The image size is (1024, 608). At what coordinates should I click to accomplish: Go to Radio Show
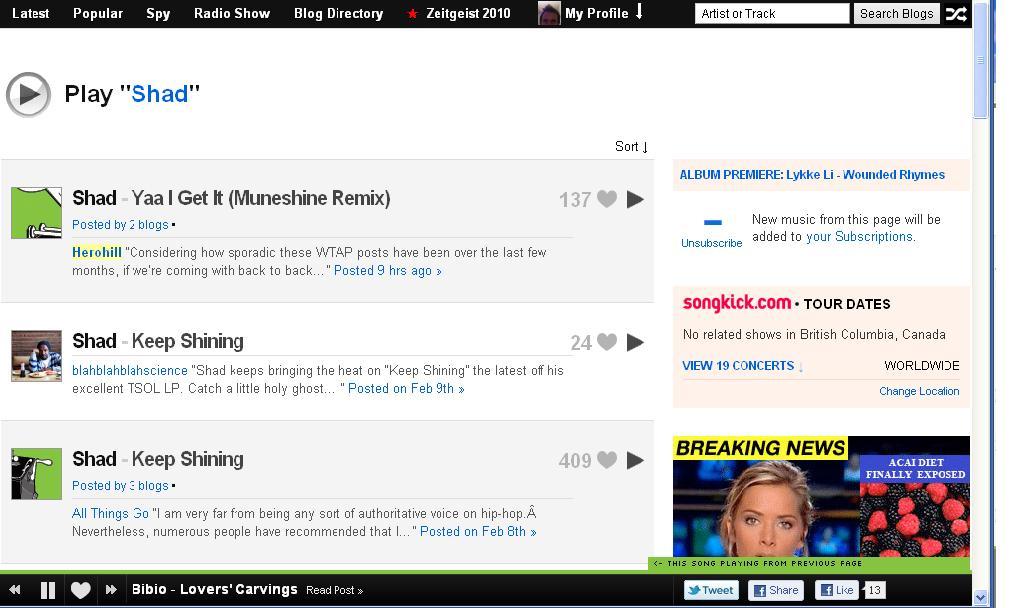(x=232, y=13)
